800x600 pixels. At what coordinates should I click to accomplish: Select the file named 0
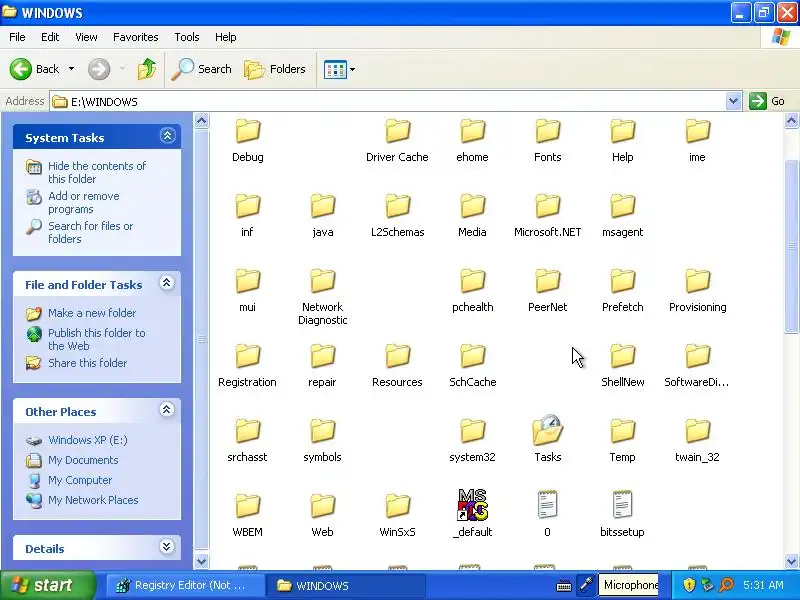pos(547,514)
